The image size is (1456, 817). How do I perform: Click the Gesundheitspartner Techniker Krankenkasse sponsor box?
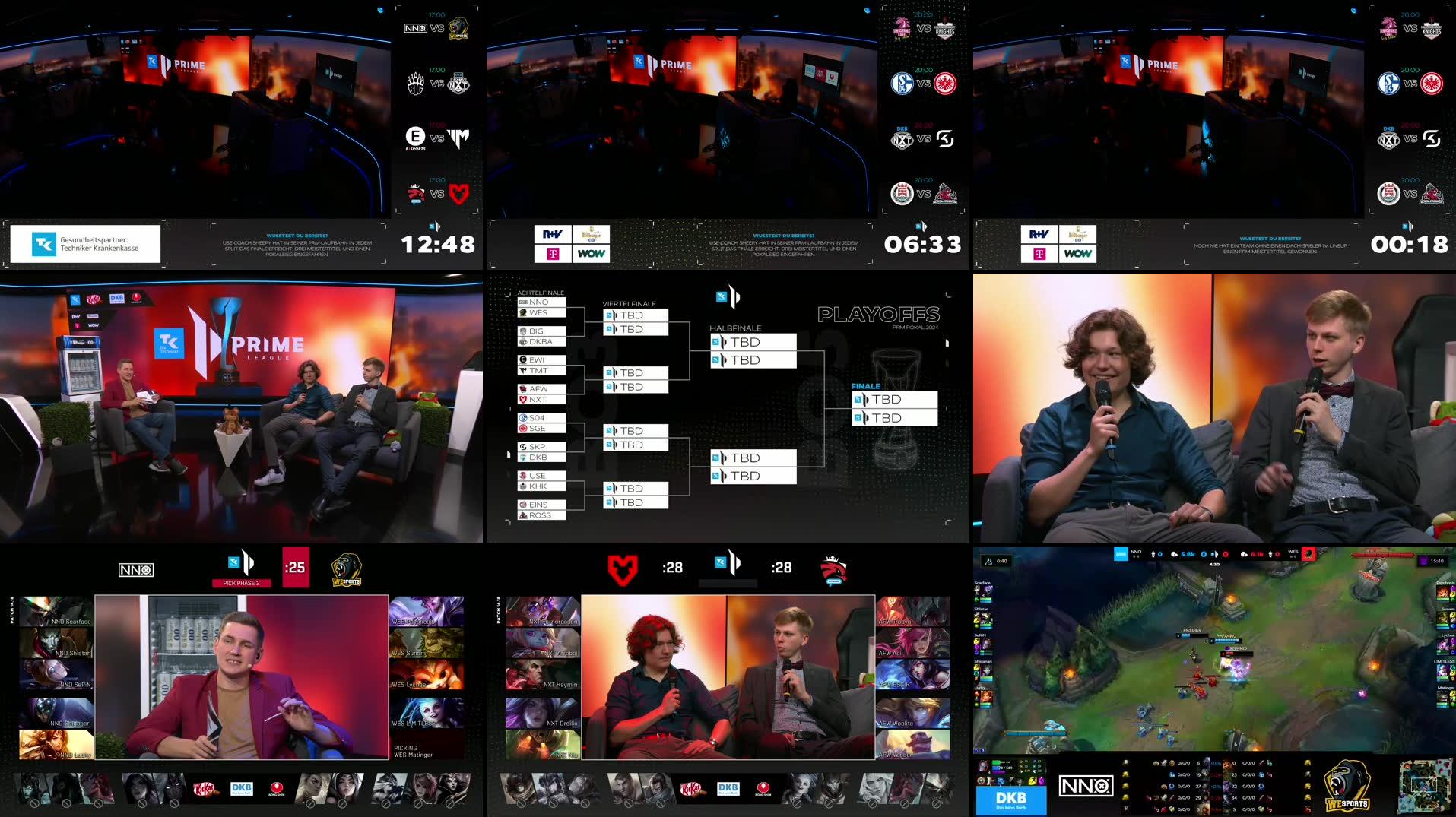pyautogui.click(x=85, y=244)
